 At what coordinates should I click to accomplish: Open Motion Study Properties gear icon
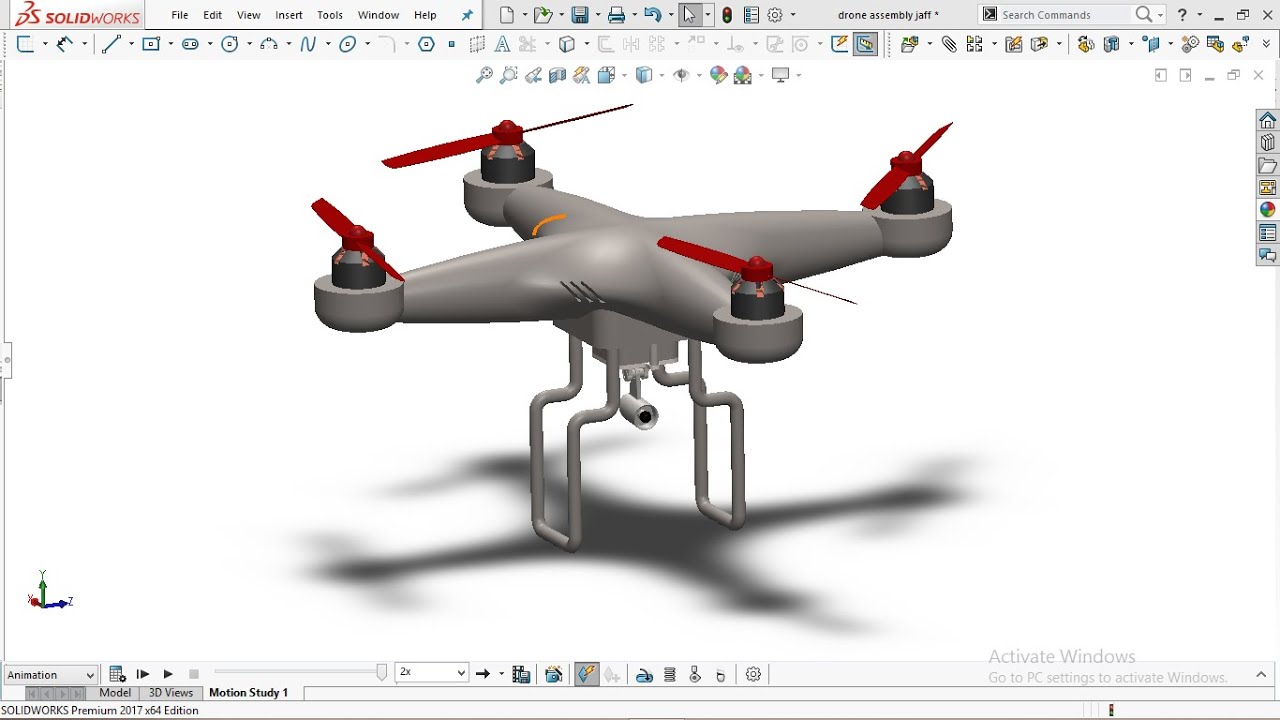coord(753,675)
